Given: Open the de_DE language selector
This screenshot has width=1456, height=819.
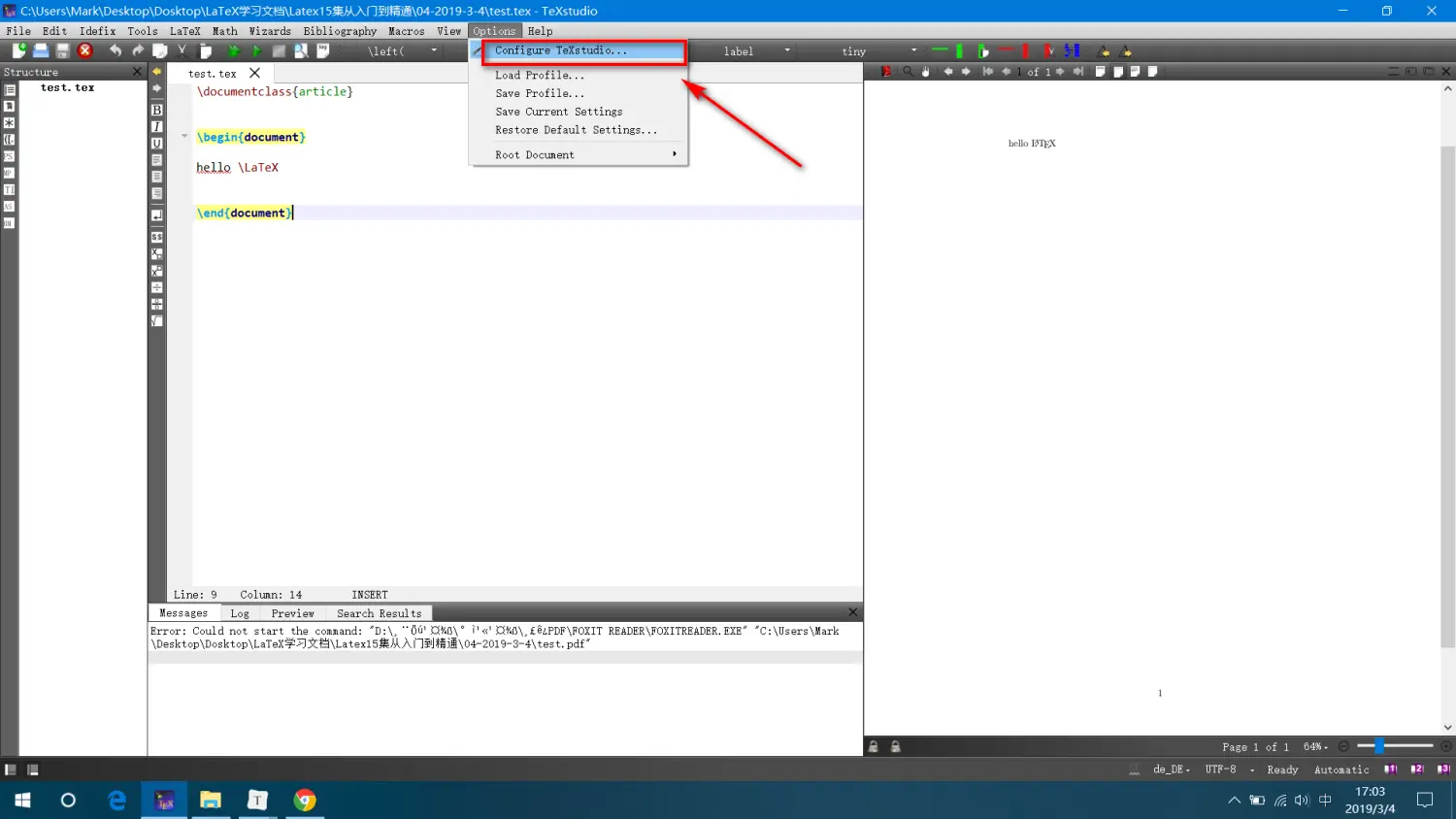Looking at the screenshot, I should 1171,770.
